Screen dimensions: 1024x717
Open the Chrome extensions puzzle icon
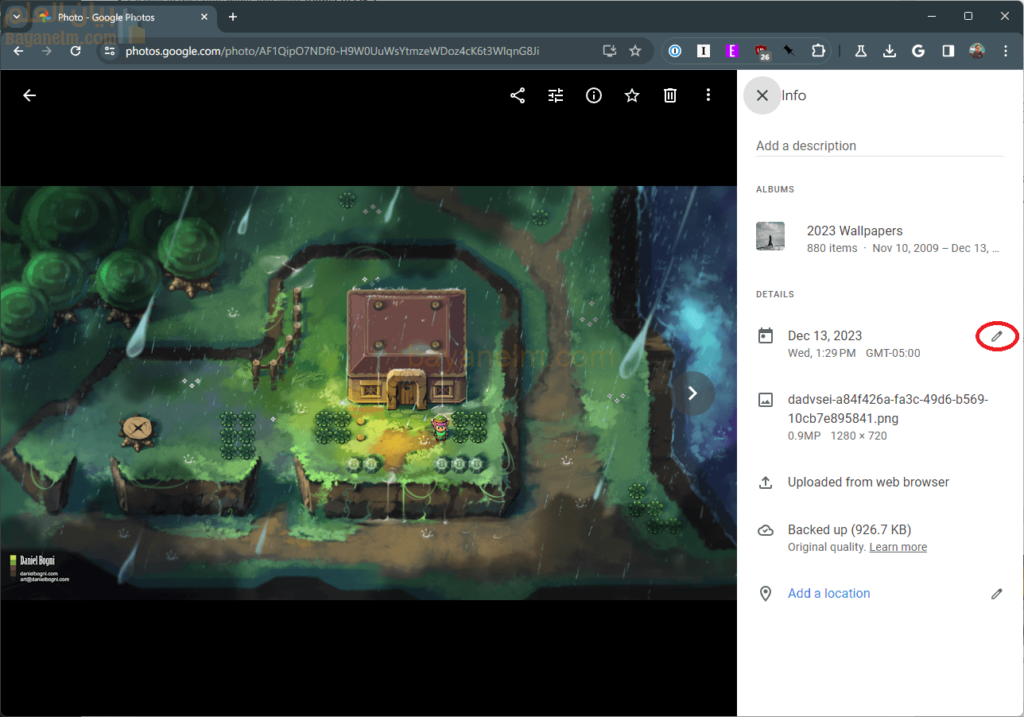[x=818, y=51]
